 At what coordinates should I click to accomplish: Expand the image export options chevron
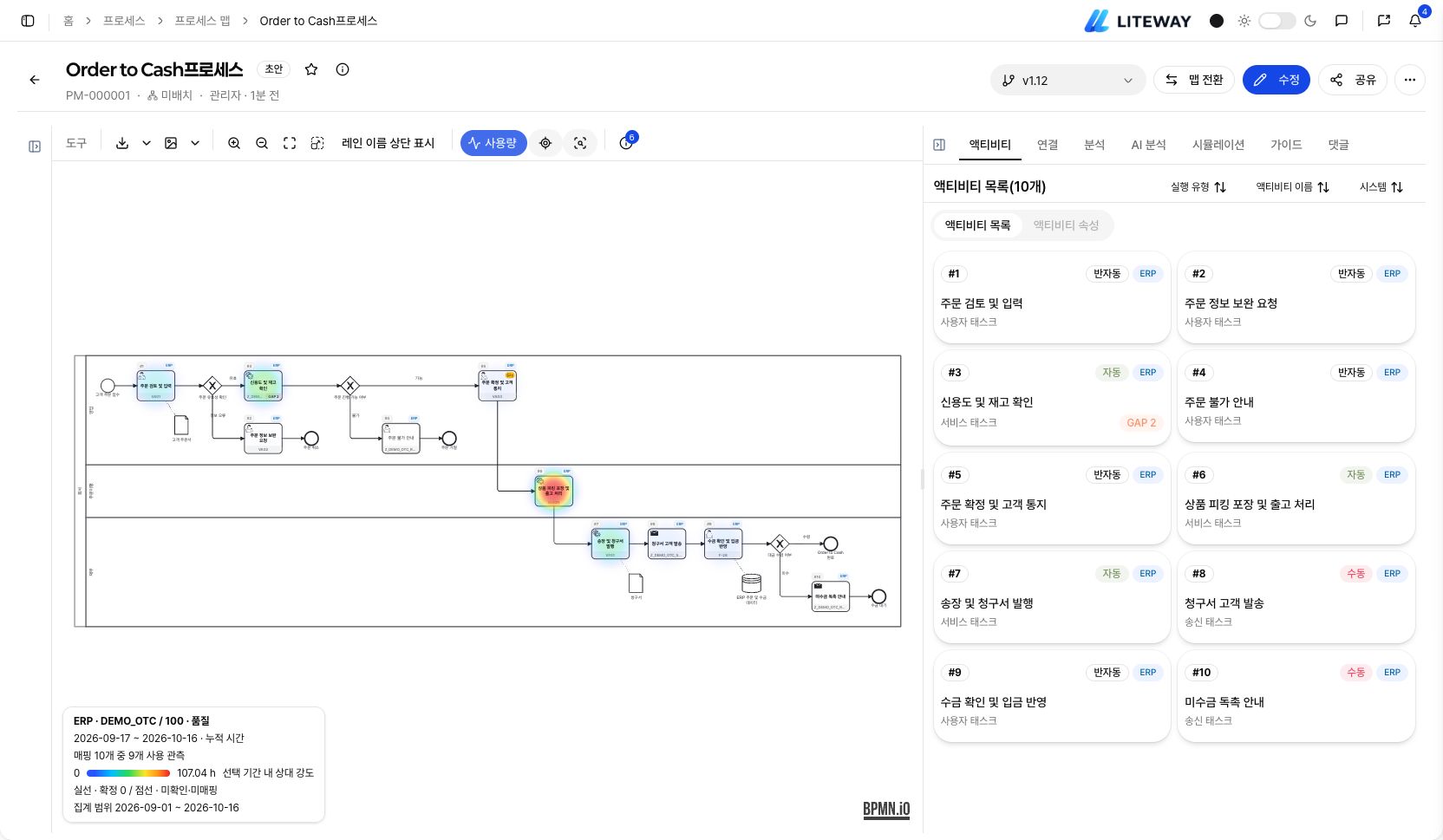(195, 143)
